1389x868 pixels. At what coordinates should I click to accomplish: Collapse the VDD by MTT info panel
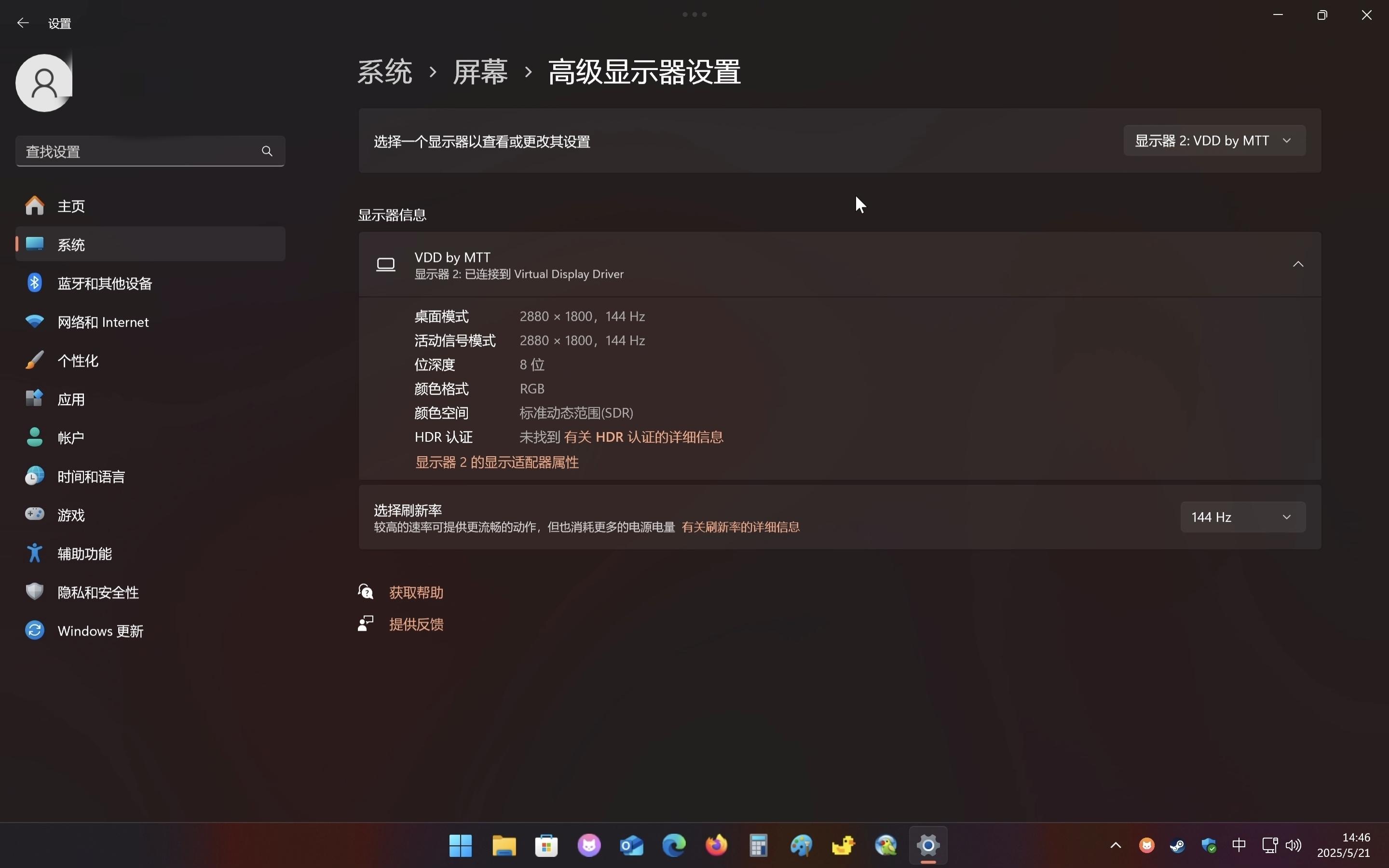[1298, 264]
